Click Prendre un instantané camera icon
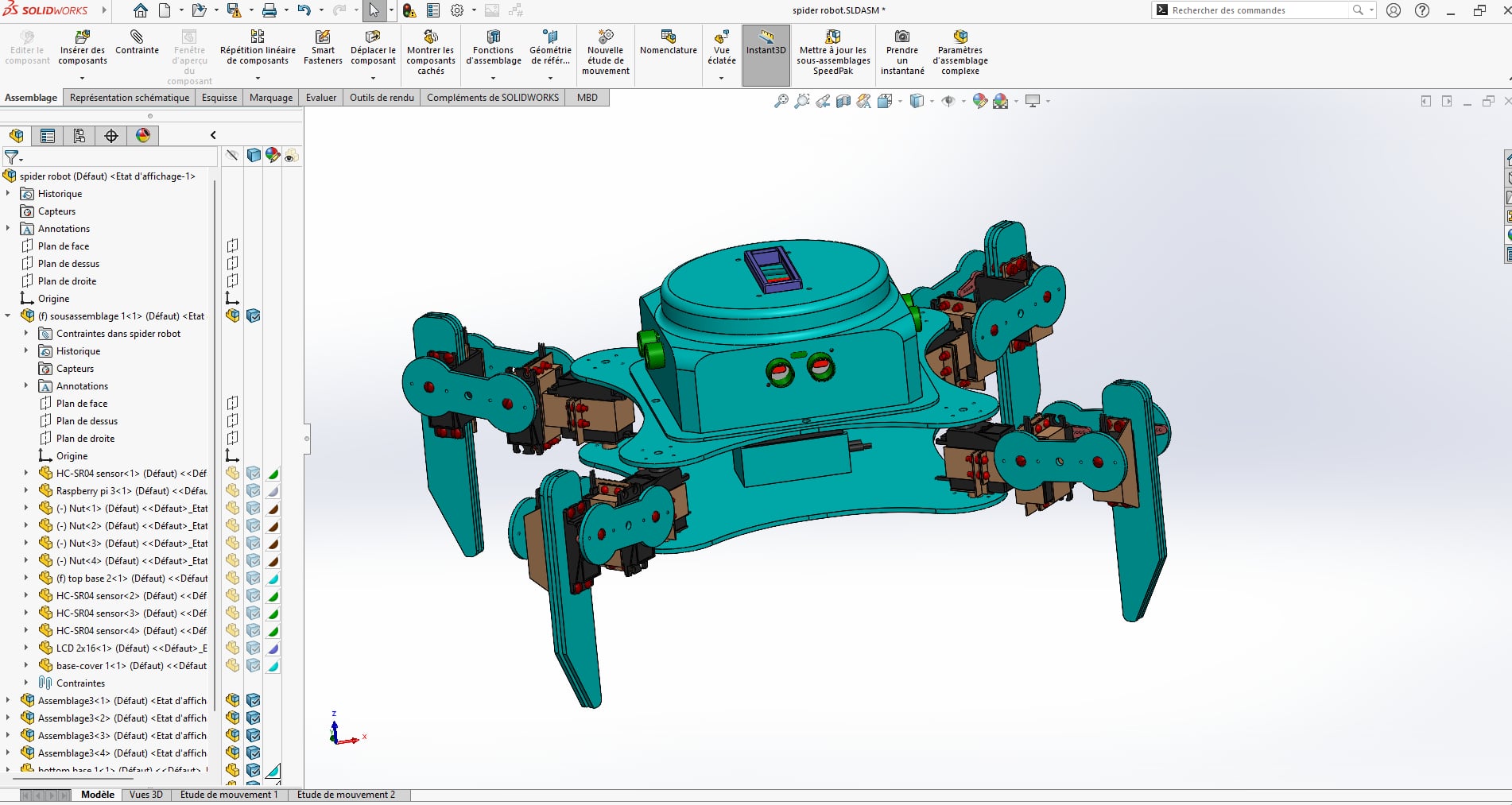Screen dimensions: 1512x805 pos(902,52)
